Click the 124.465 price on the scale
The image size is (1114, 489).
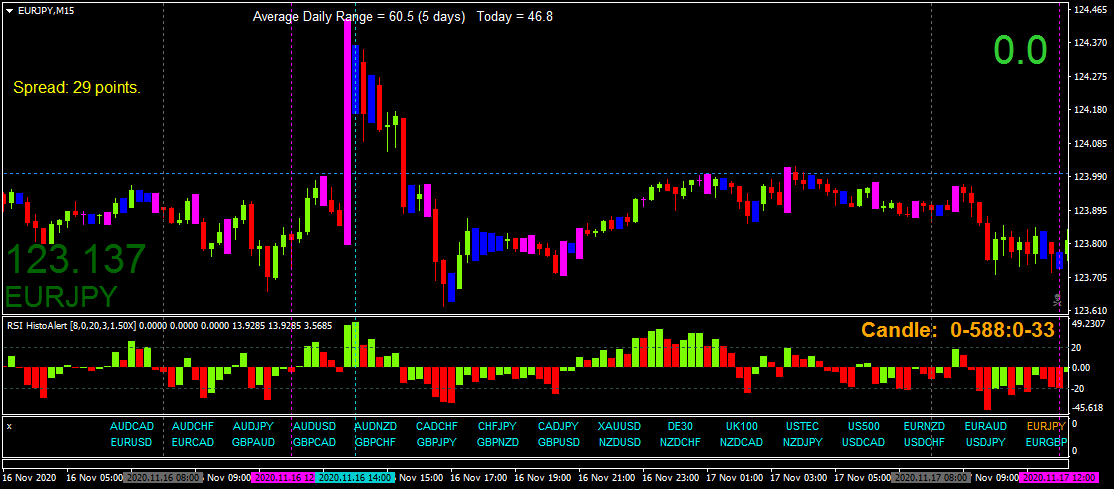(x=1092, y=9)
